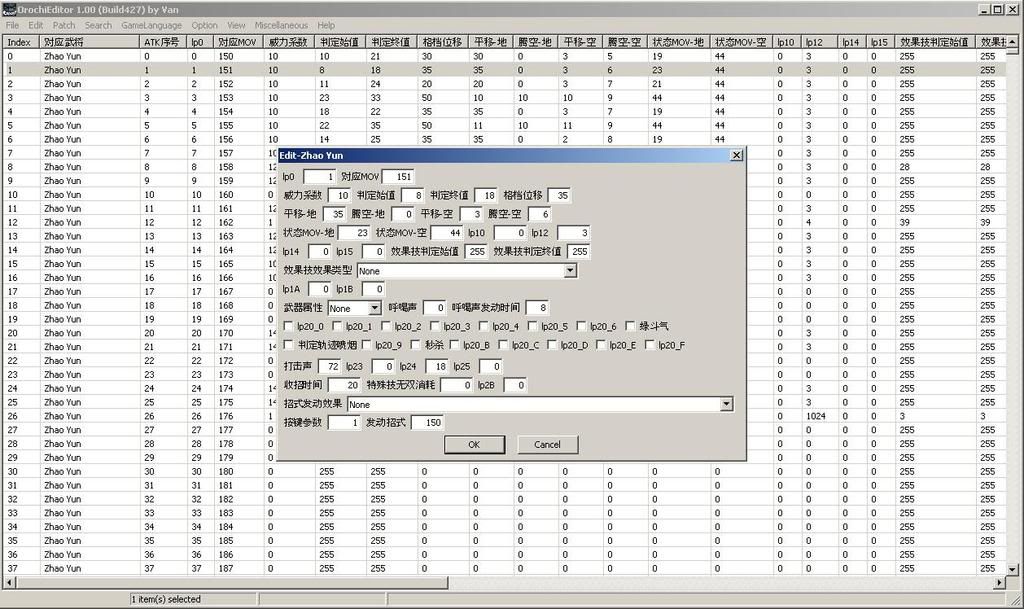Enable the lp20_0 checkbox
1024x609 pixels.
coord(289,326)
